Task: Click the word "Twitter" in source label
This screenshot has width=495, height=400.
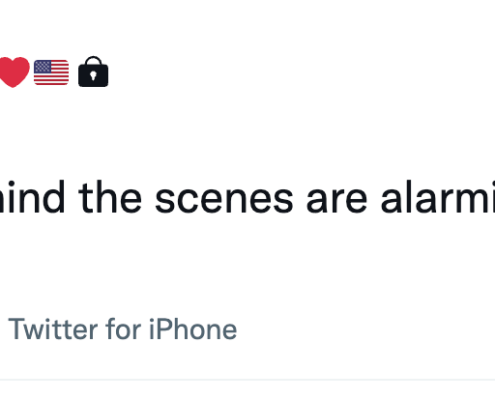Action: click(x=53, y=329)
